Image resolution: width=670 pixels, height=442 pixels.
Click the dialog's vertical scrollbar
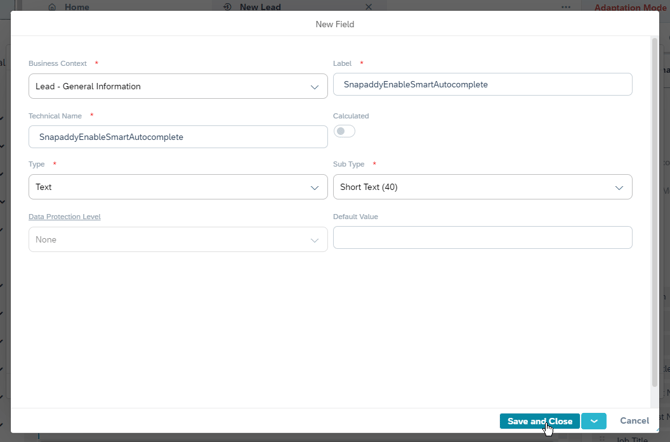coord(655,200)
